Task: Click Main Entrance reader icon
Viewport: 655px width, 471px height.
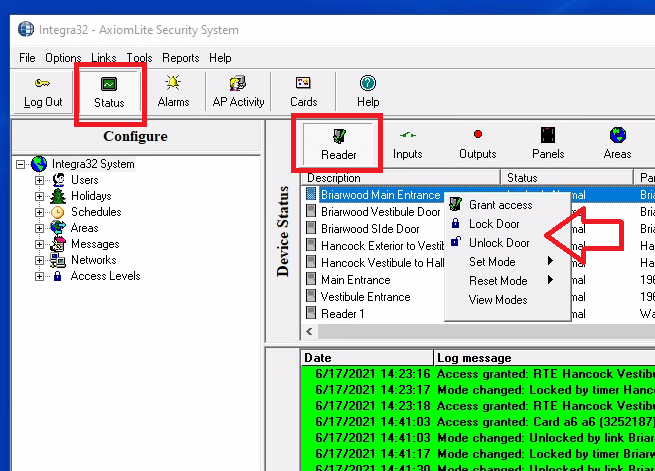Action: coord(311,279)
